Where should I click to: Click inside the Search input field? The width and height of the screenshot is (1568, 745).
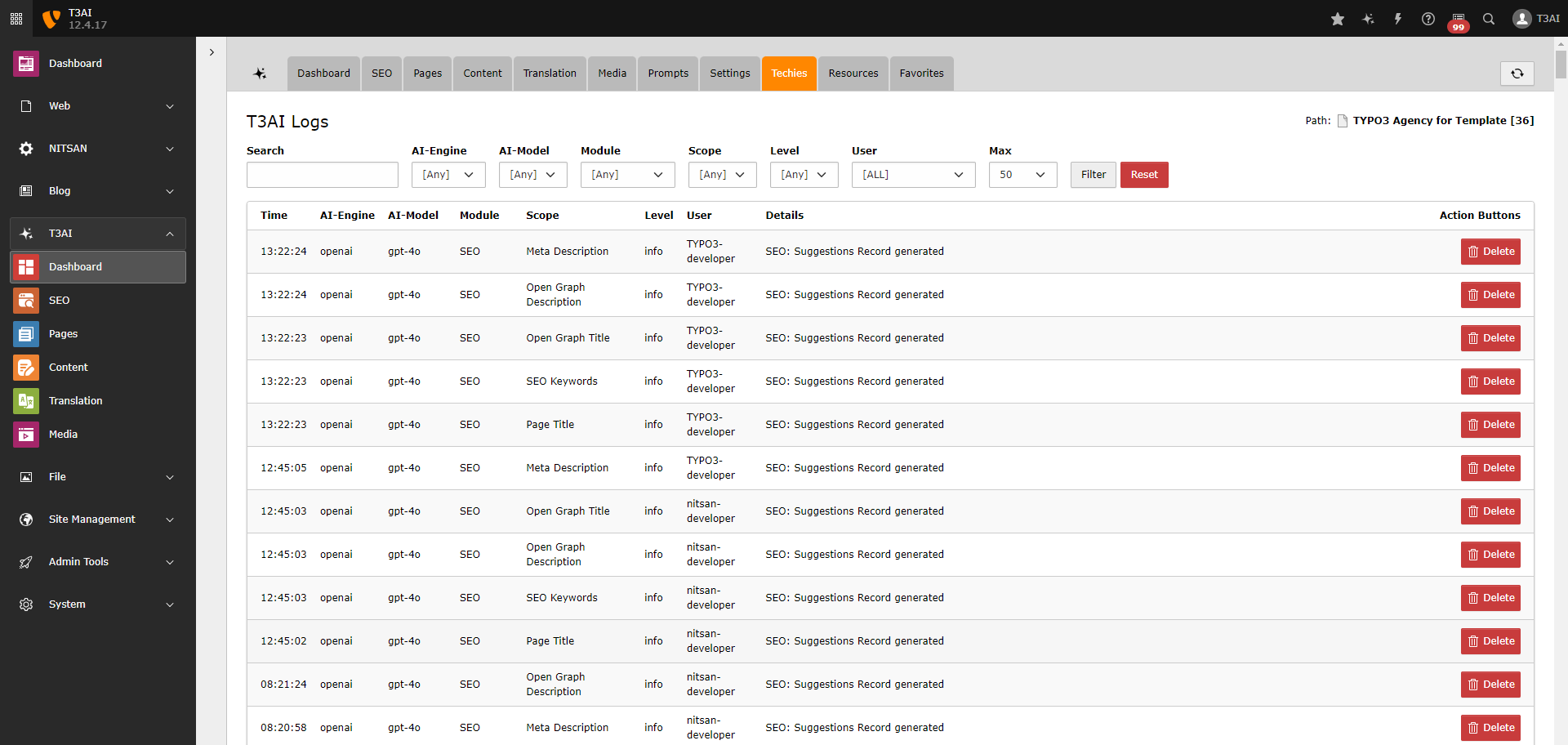pos(322,174)
